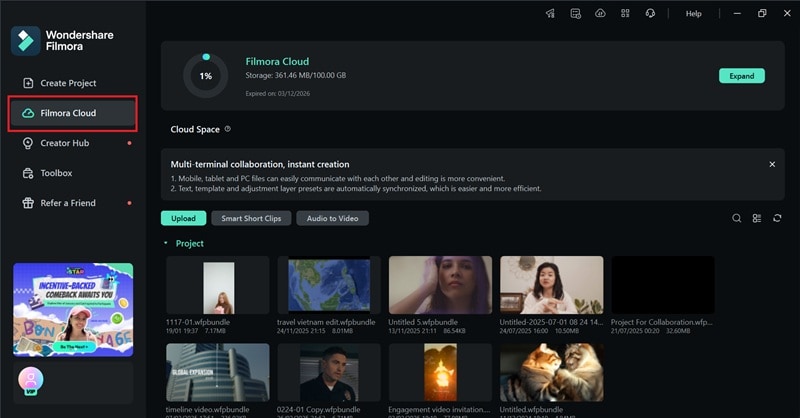Click the Incentive-Backed Comeback promo banner

pyautogui.click(x=73, y=310)
